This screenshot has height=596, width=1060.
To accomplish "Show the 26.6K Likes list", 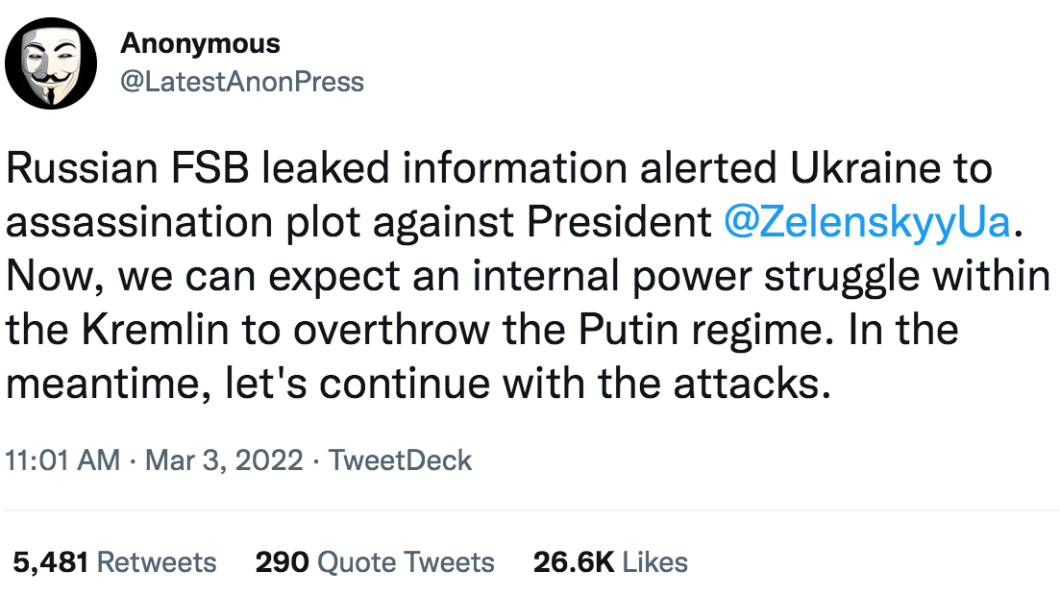I will (x=610, y=562).
